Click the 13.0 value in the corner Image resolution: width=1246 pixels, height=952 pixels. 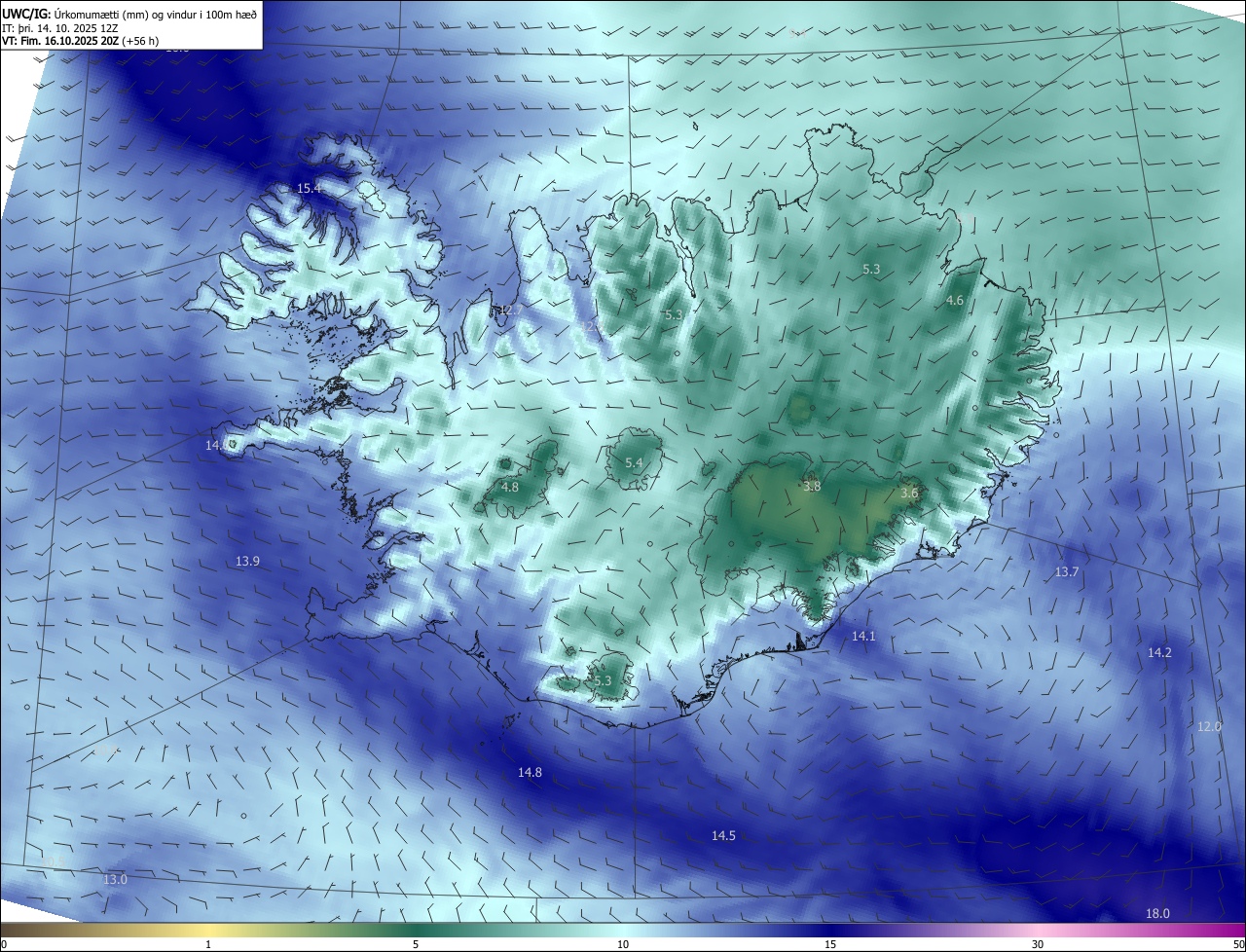115,880
